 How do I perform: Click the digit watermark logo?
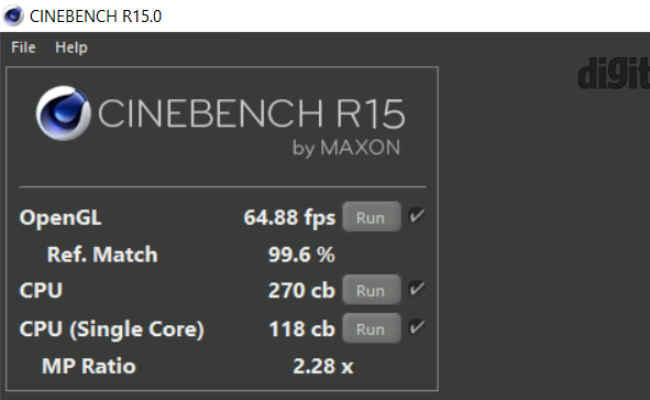pyautogui.click(x=614, y=73)
